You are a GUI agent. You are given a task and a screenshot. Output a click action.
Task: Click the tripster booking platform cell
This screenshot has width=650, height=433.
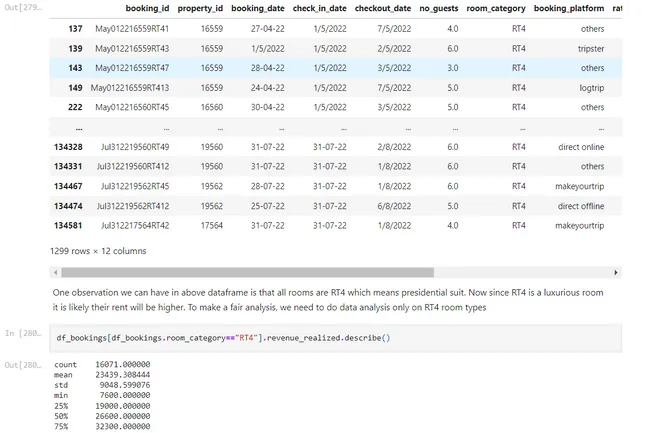591,49
